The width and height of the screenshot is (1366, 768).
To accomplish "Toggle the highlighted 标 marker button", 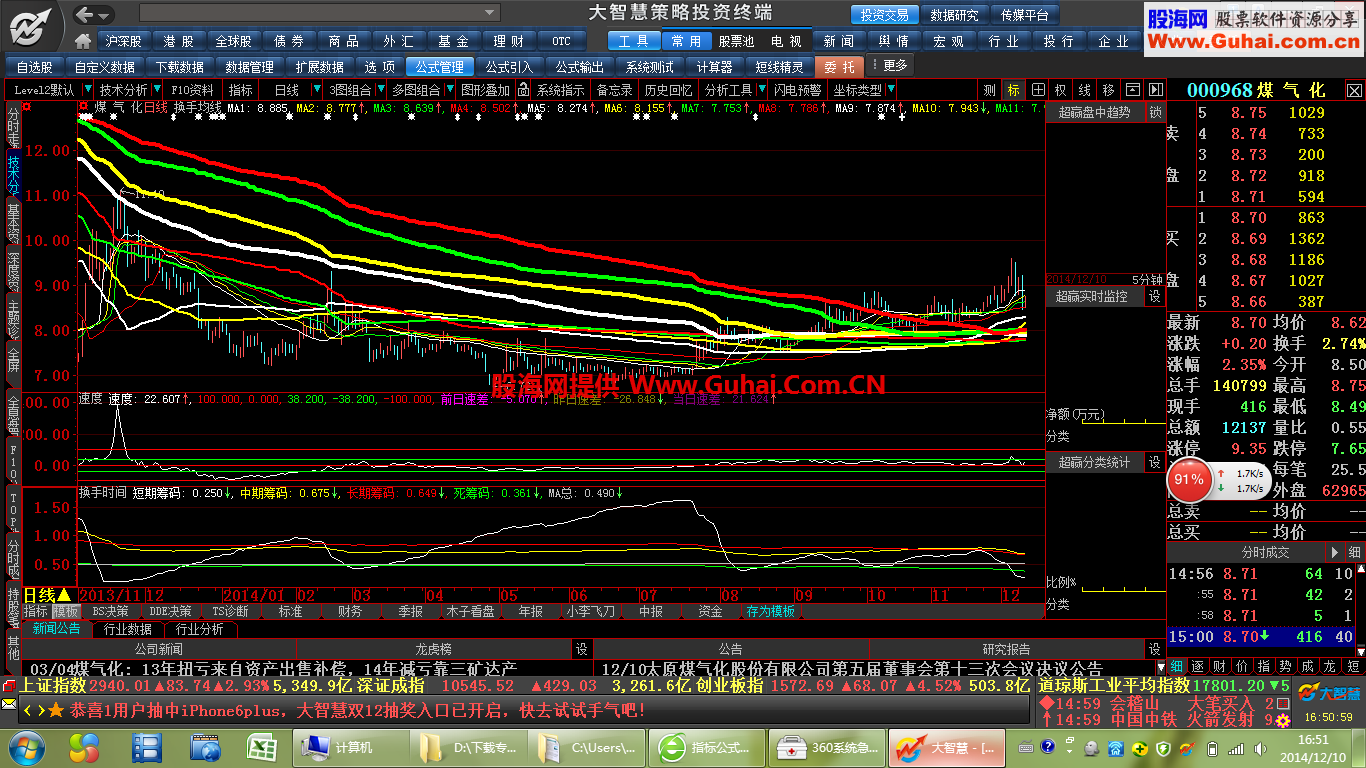I will 1014,90.
